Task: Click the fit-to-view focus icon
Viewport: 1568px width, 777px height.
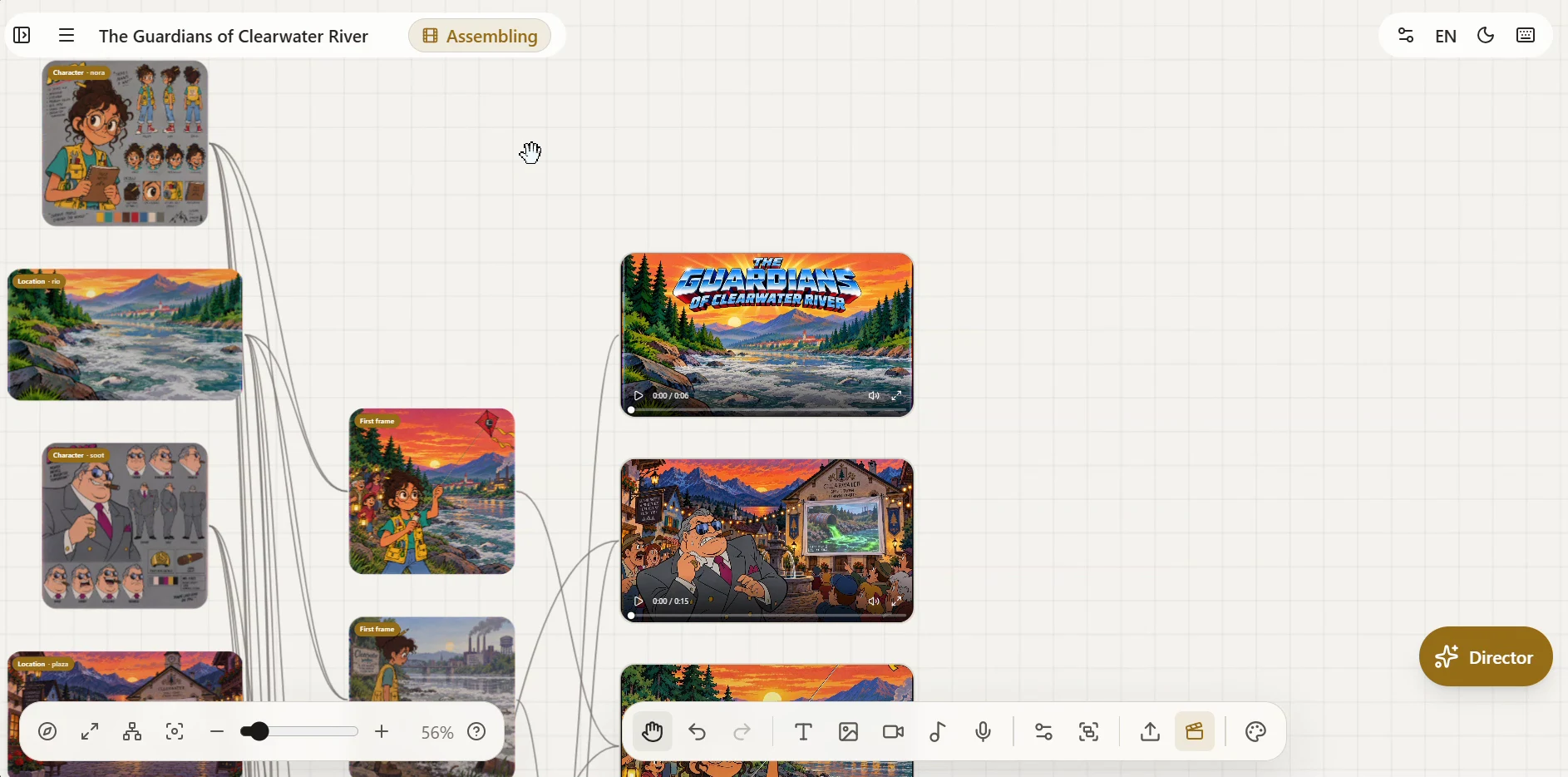Action: [x=175, y=732]
